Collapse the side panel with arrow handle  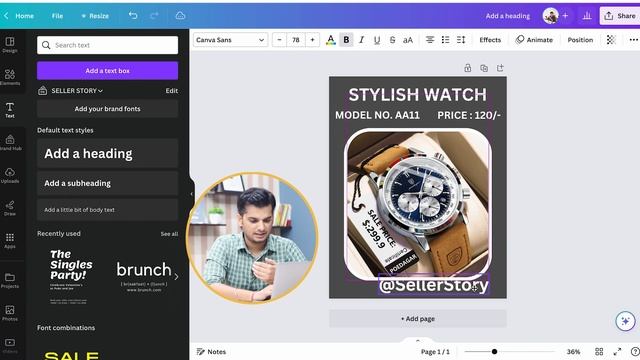191,194
